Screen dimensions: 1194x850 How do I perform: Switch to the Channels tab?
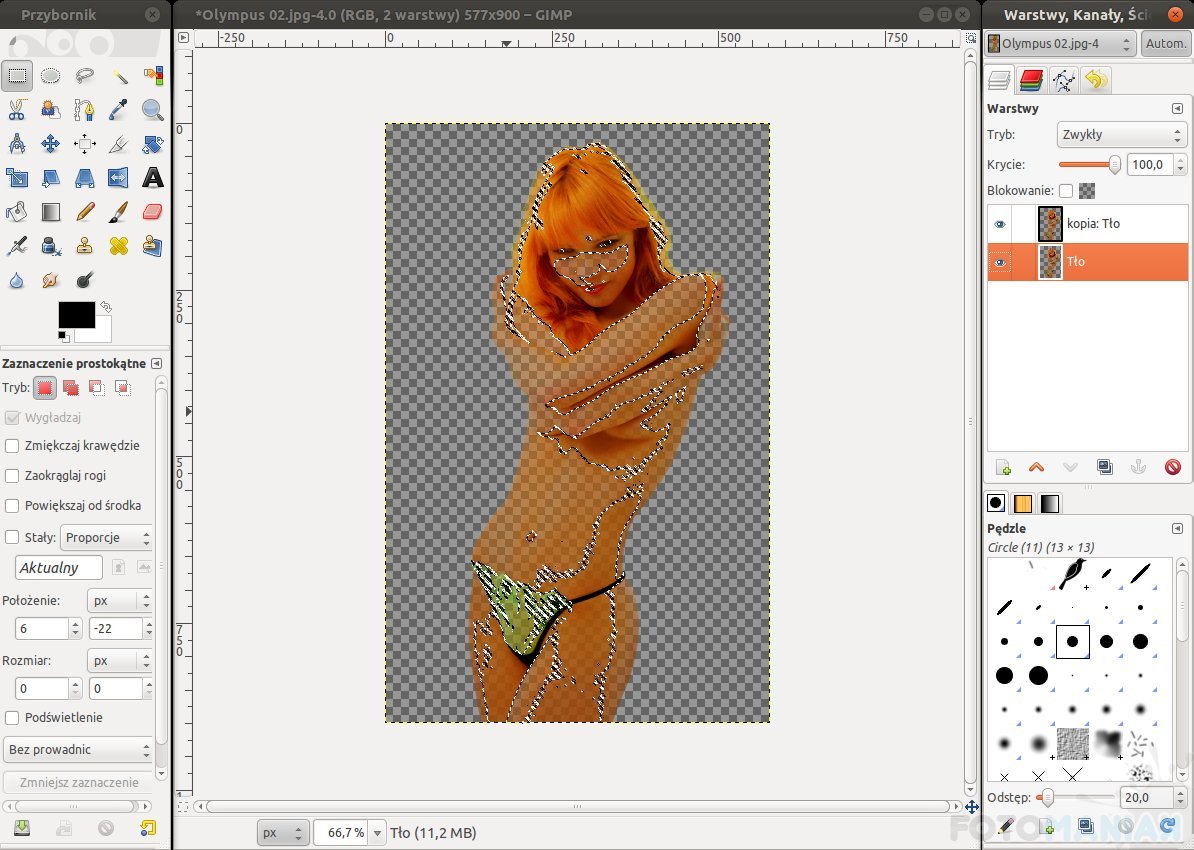(x=1032, y=81)
